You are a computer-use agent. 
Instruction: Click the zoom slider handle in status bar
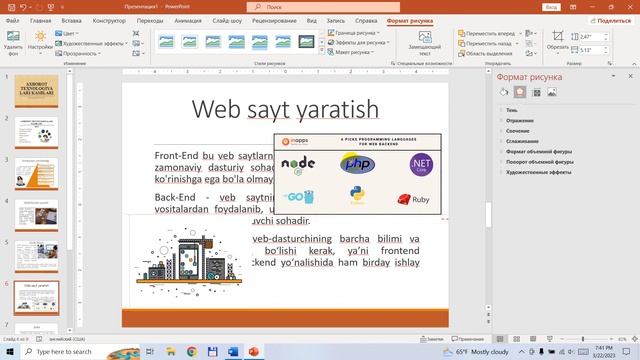pos(583,339)
